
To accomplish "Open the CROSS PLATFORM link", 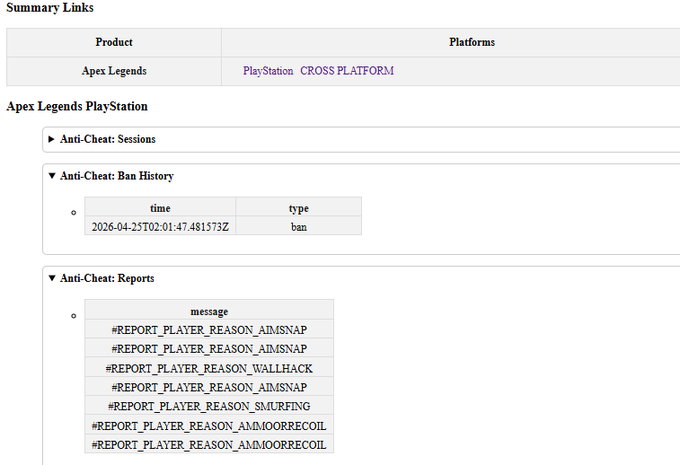I will (347, 71).
